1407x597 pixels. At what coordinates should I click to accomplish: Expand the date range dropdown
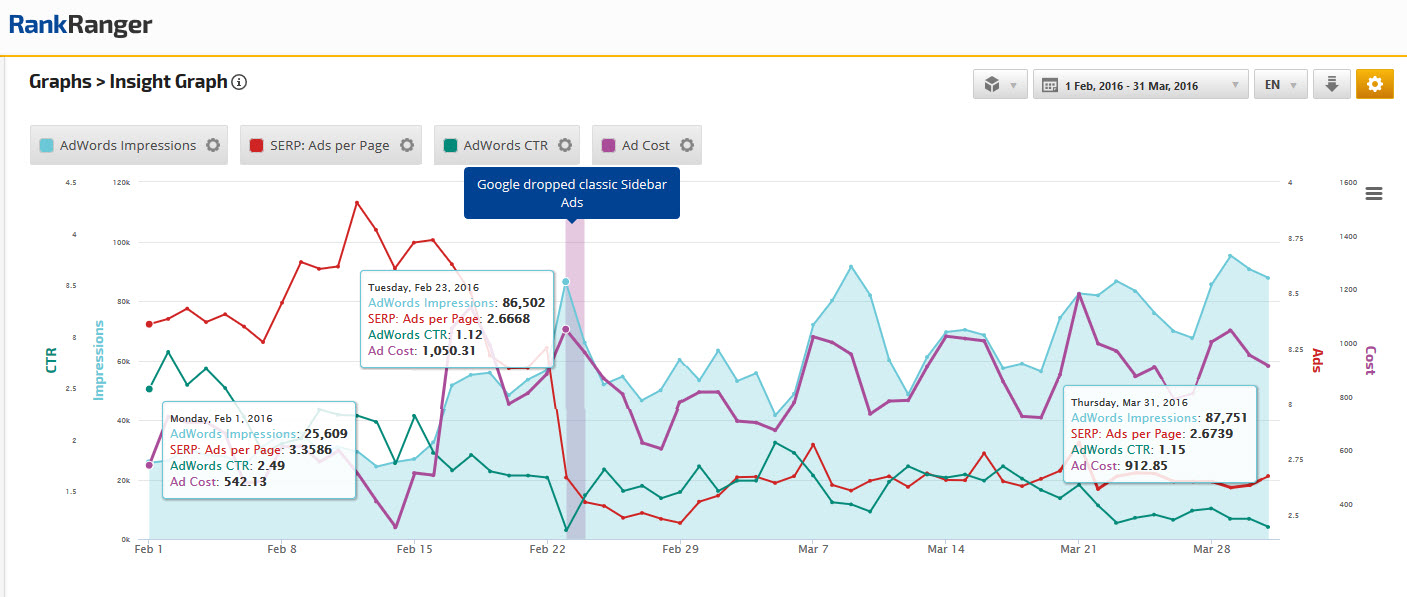tap(1140, 85)
